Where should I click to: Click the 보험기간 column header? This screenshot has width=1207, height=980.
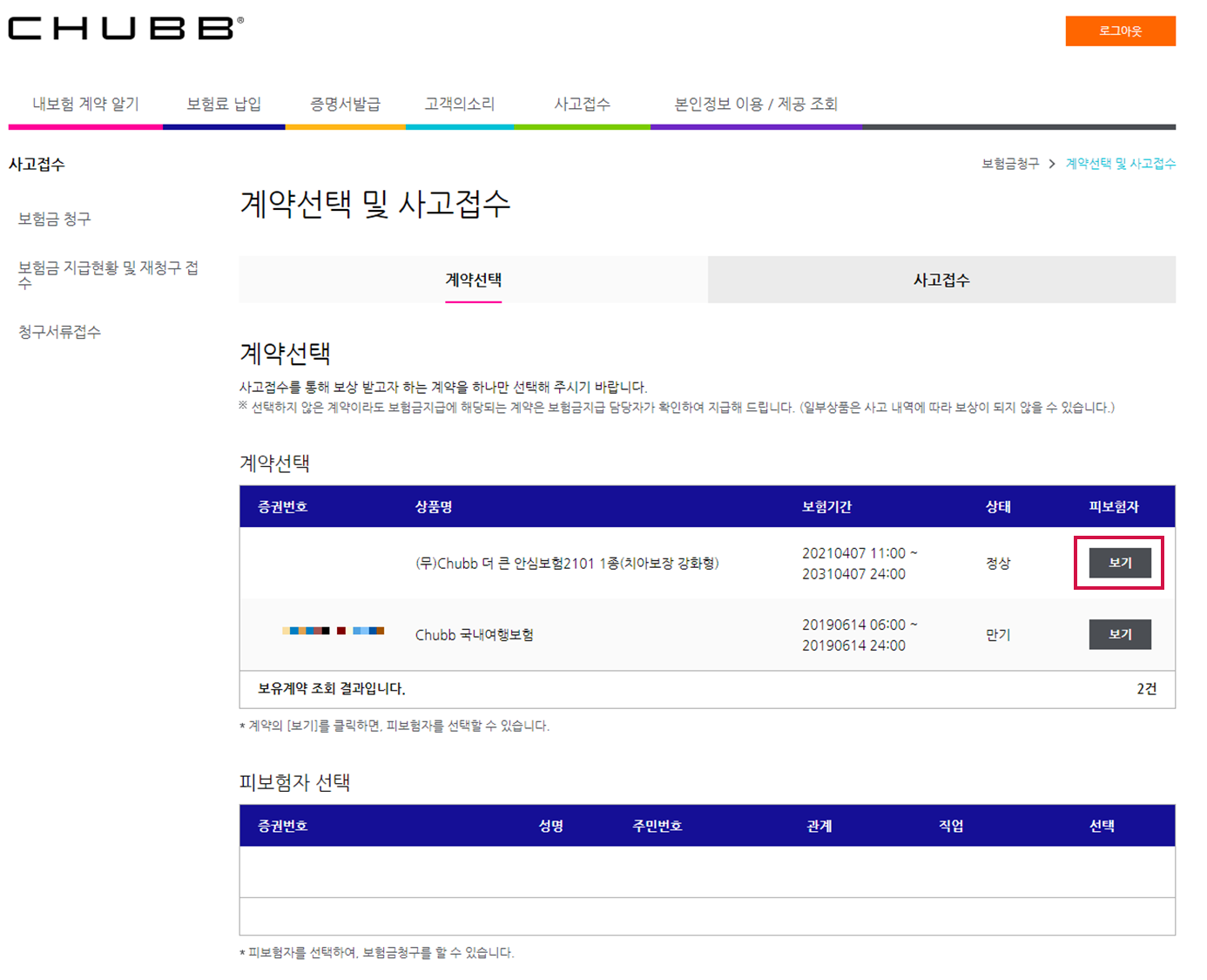(826, 507)
